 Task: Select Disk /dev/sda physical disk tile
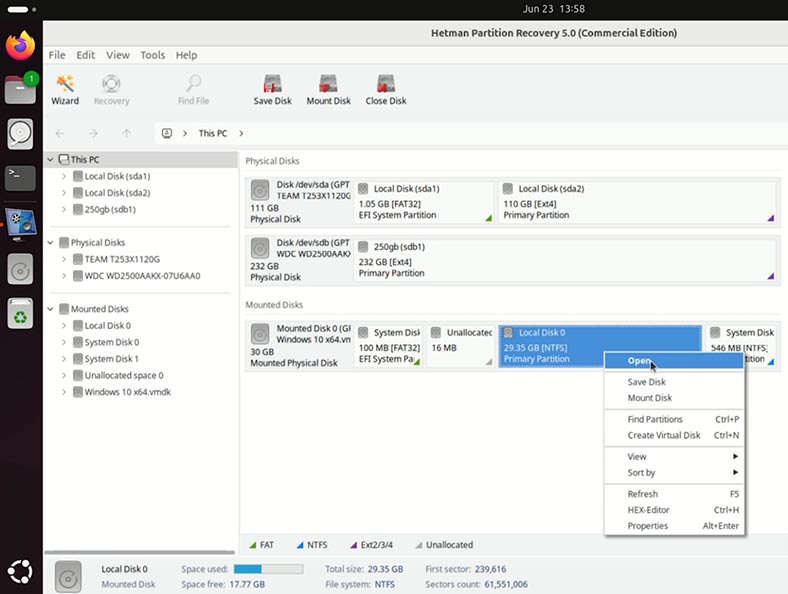click(x=300, y=202)
